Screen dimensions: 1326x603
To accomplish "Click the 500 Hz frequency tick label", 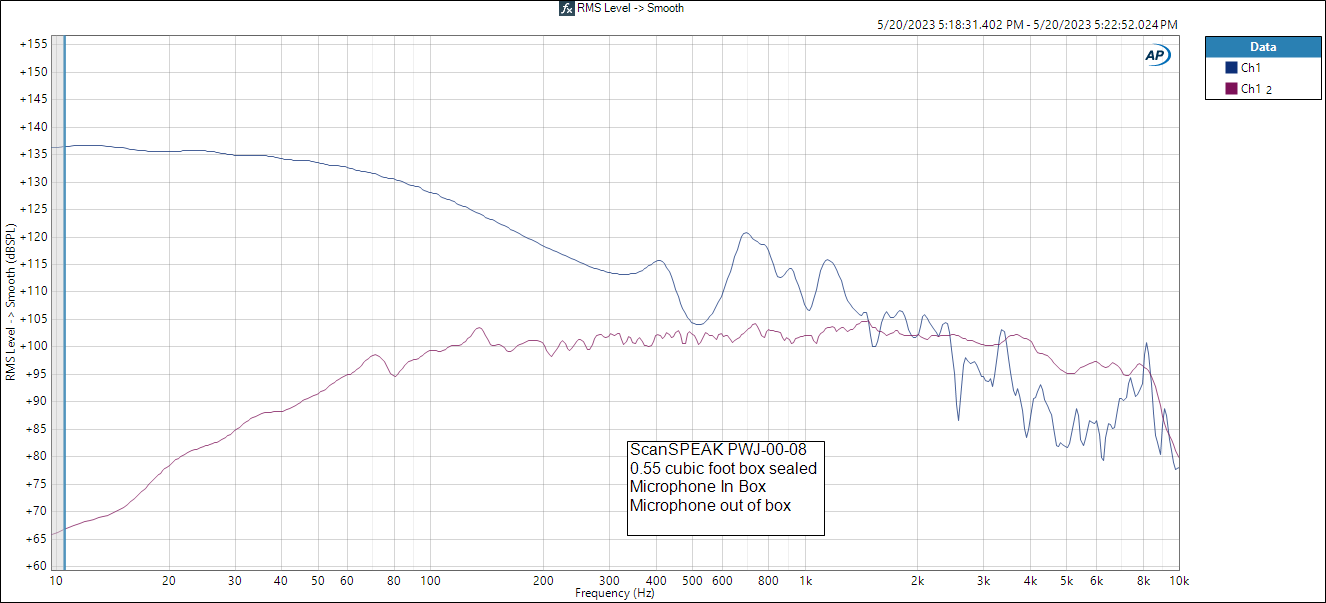I will [693, 580].
